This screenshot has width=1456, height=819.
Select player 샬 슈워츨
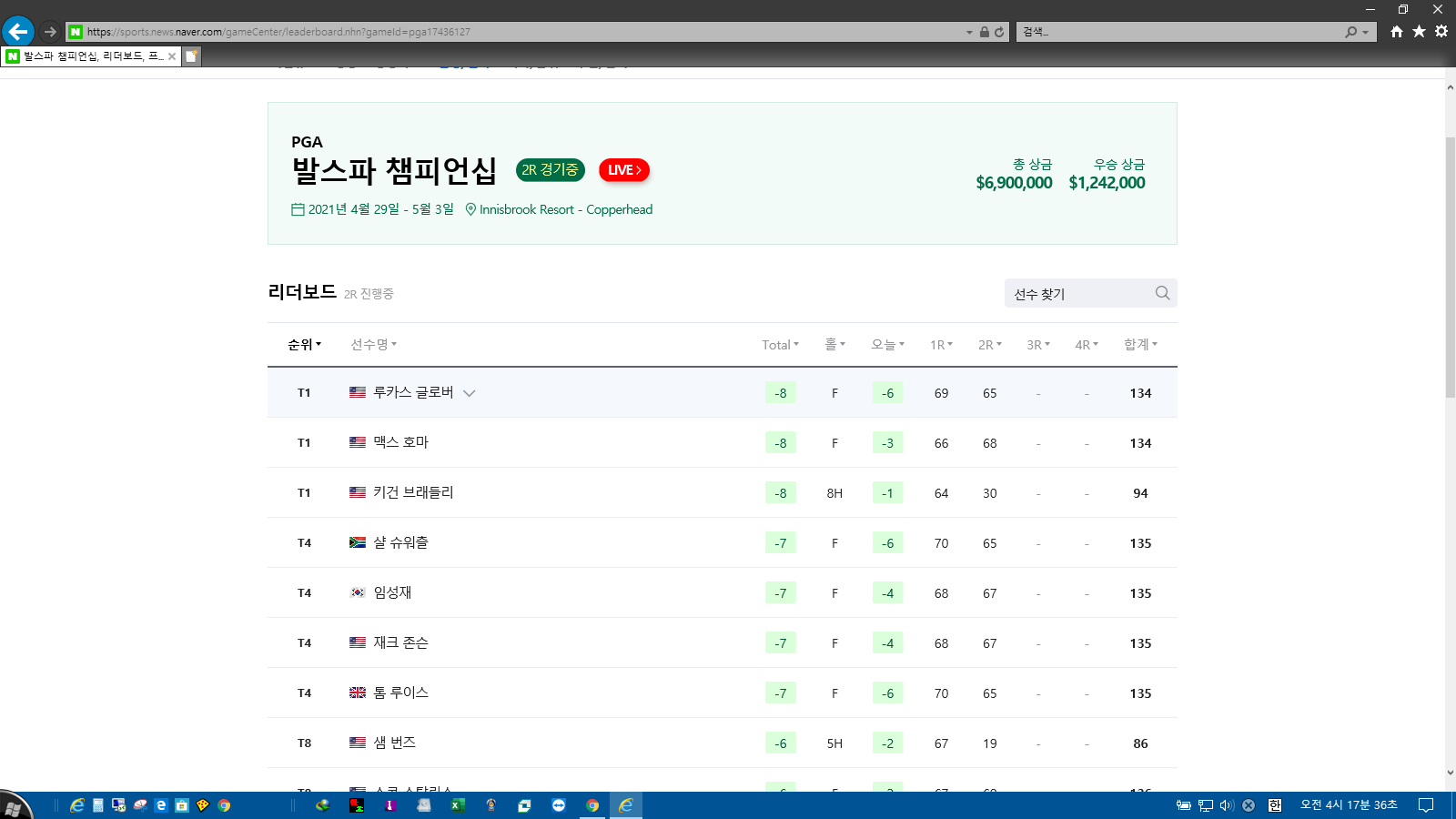400,542
